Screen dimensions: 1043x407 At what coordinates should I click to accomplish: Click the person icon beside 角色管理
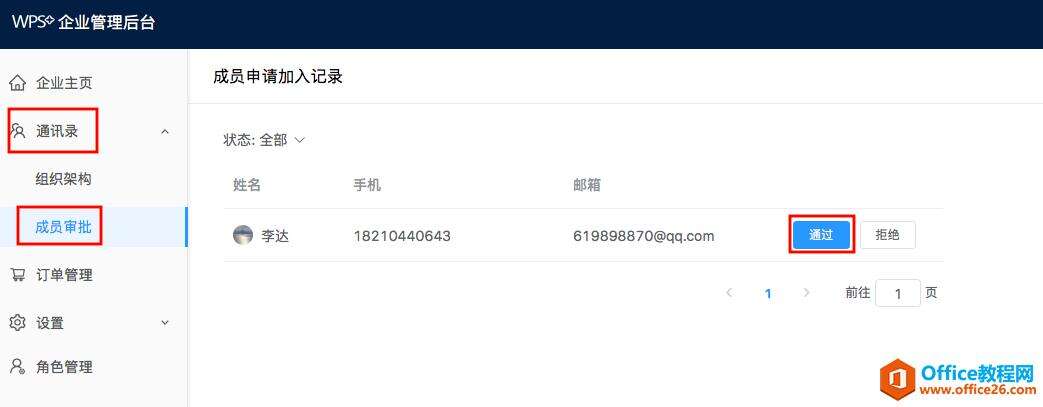pos(17,366)
